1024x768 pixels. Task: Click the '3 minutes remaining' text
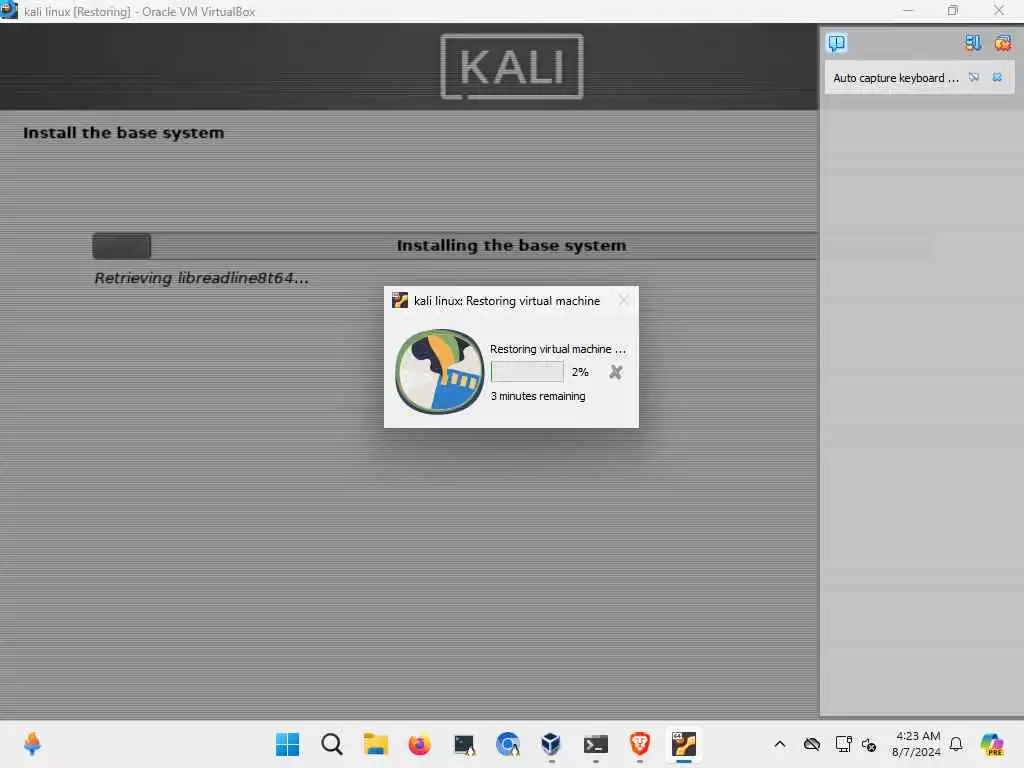point(537,396)
